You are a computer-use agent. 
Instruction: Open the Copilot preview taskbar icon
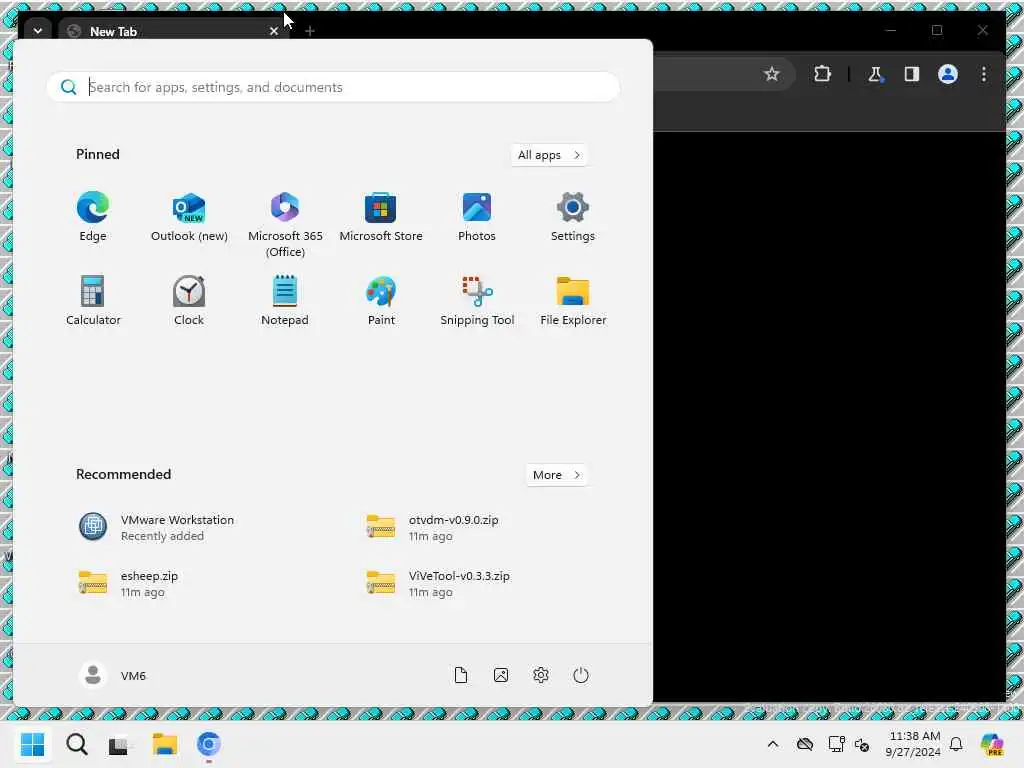pyautogui.click(x=993, y=744)
